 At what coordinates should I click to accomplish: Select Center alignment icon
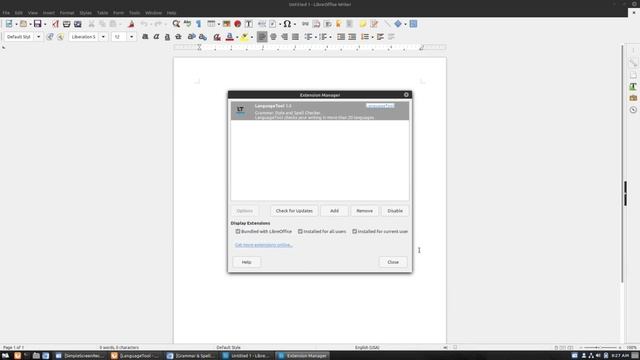(273, 37)
